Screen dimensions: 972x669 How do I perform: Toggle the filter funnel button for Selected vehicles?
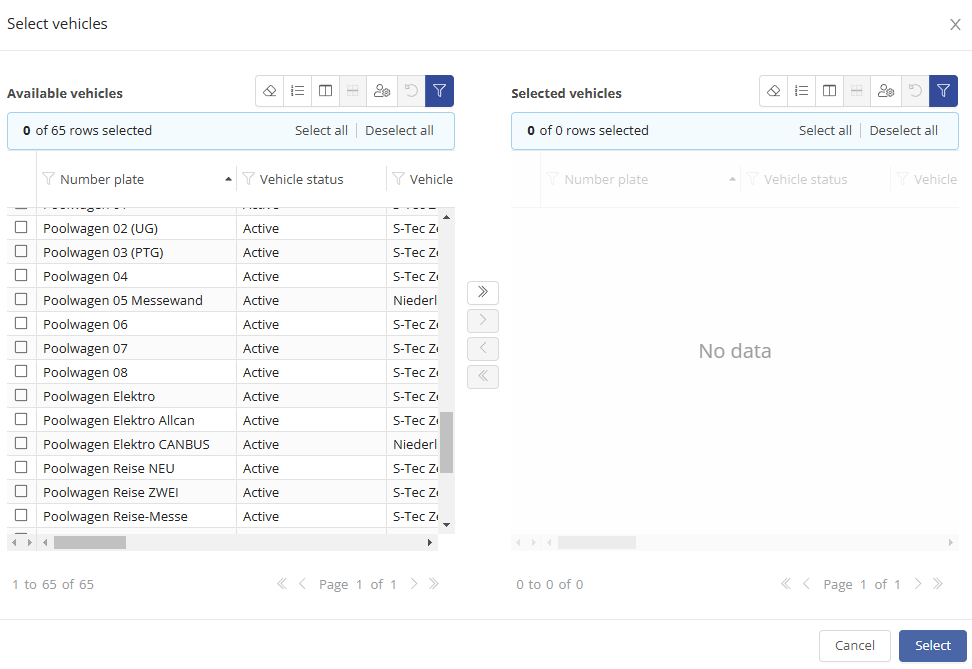click(943, 91)
